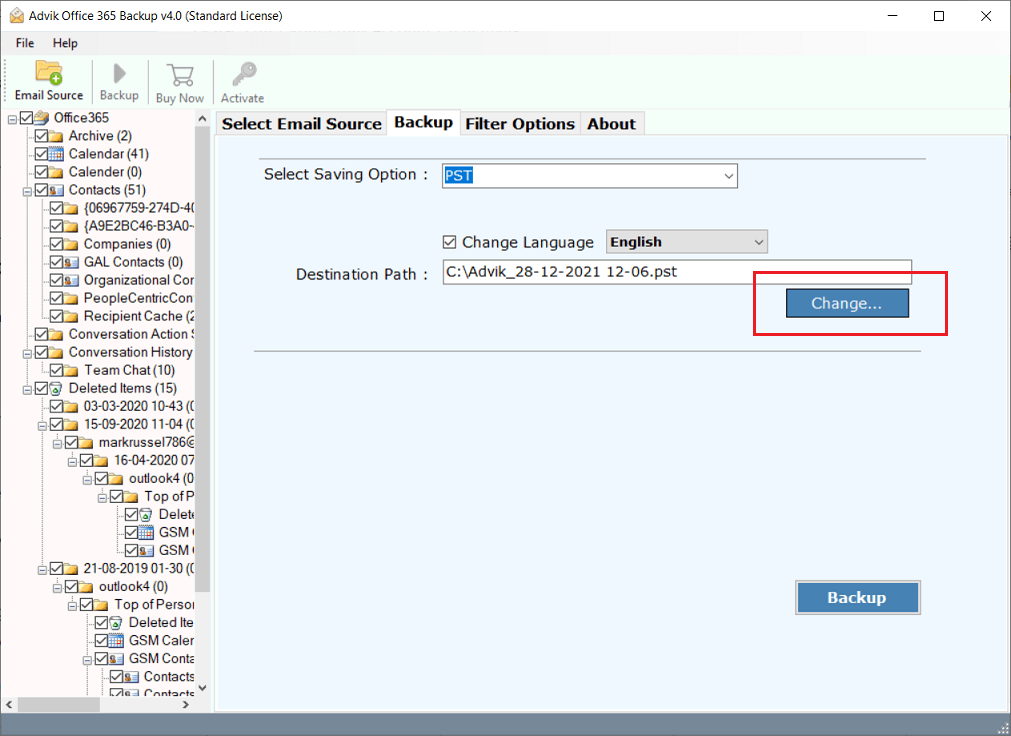Select the Office365 root mailbox icon
1011x736 pixels.
(41, 117)
